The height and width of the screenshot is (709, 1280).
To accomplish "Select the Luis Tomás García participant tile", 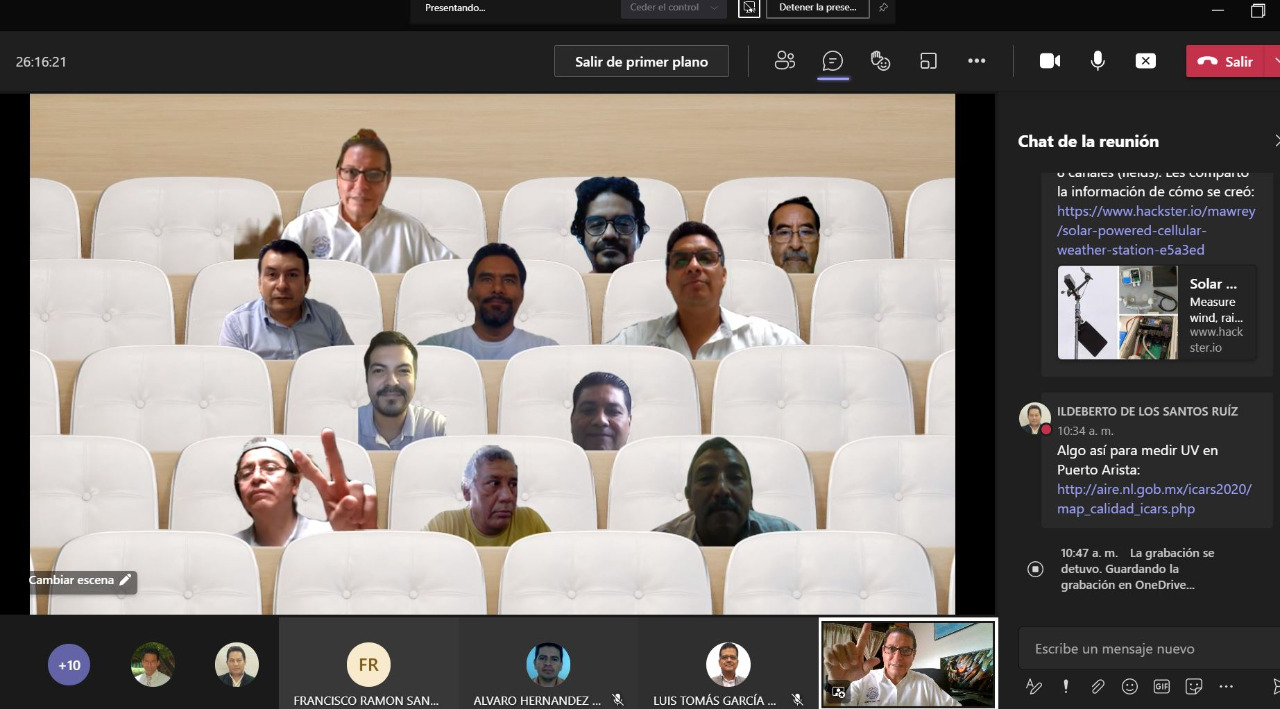I will [728, 663].
